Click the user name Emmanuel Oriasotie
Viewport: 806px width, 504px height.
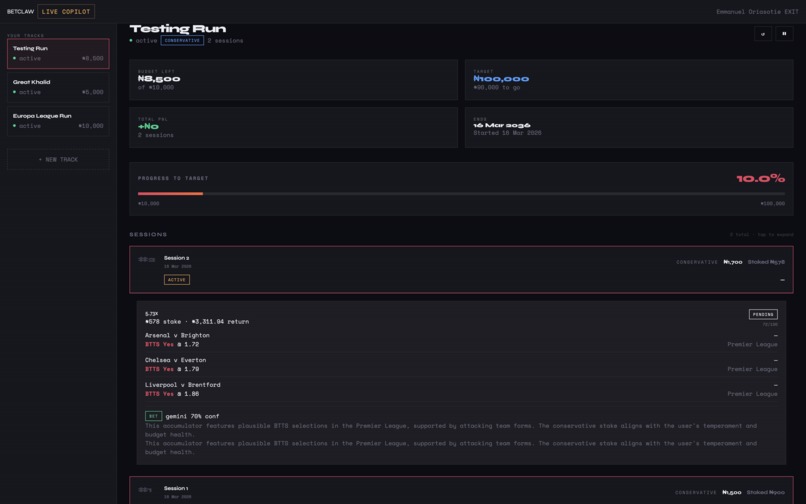(x=748, y=11)
